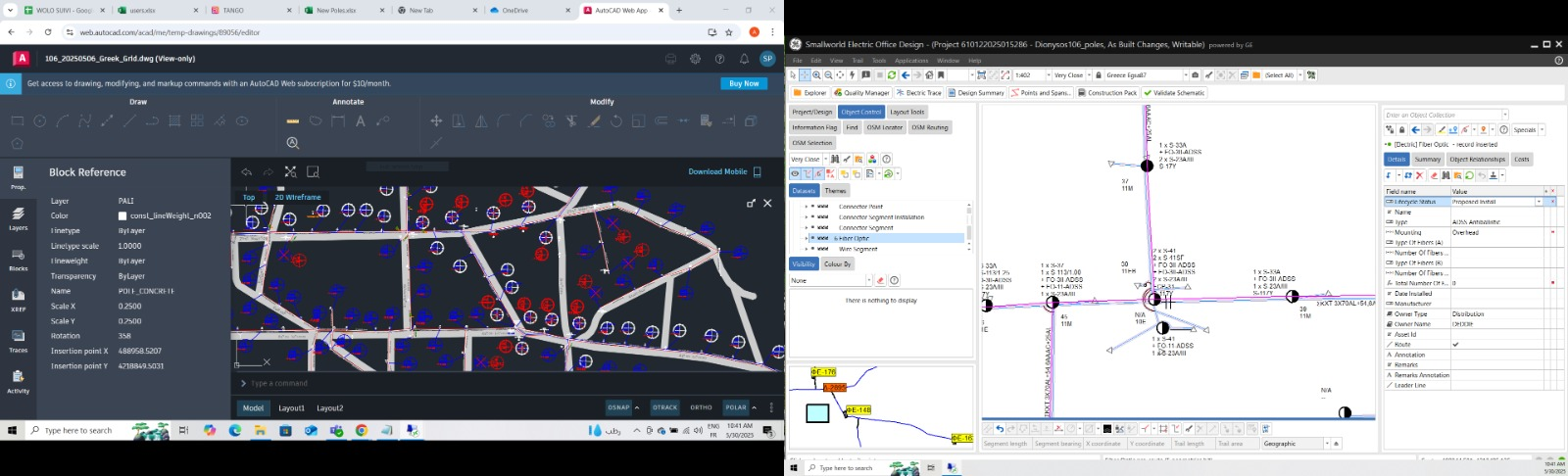1568x476 pixels.
Task: Expand the Fiber Optic tree item
Action: tap(807, 238)
